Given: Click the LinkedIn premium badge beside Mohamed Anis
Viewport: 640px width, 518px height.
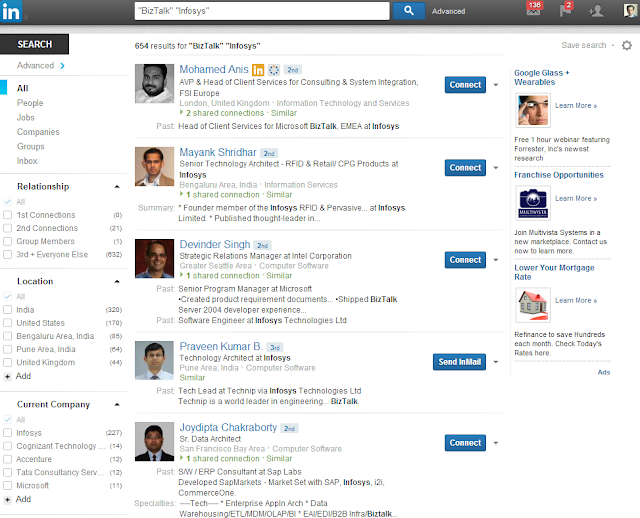Looking at the screenshot, I should pyautogui.click(x=258, y=70).
